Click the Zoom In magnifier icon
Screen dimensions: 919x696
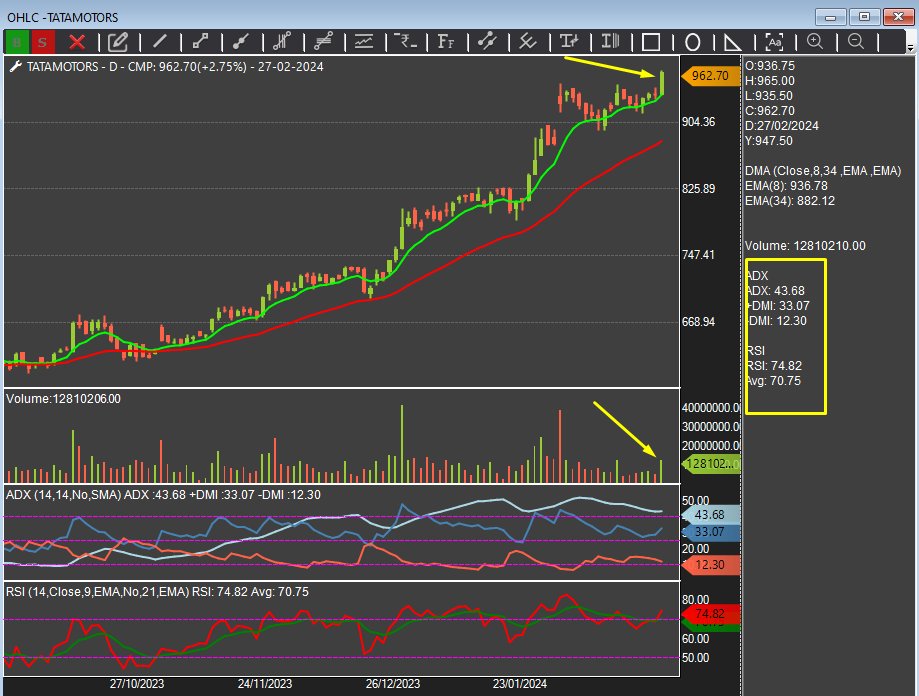click(x=815, y=42)
